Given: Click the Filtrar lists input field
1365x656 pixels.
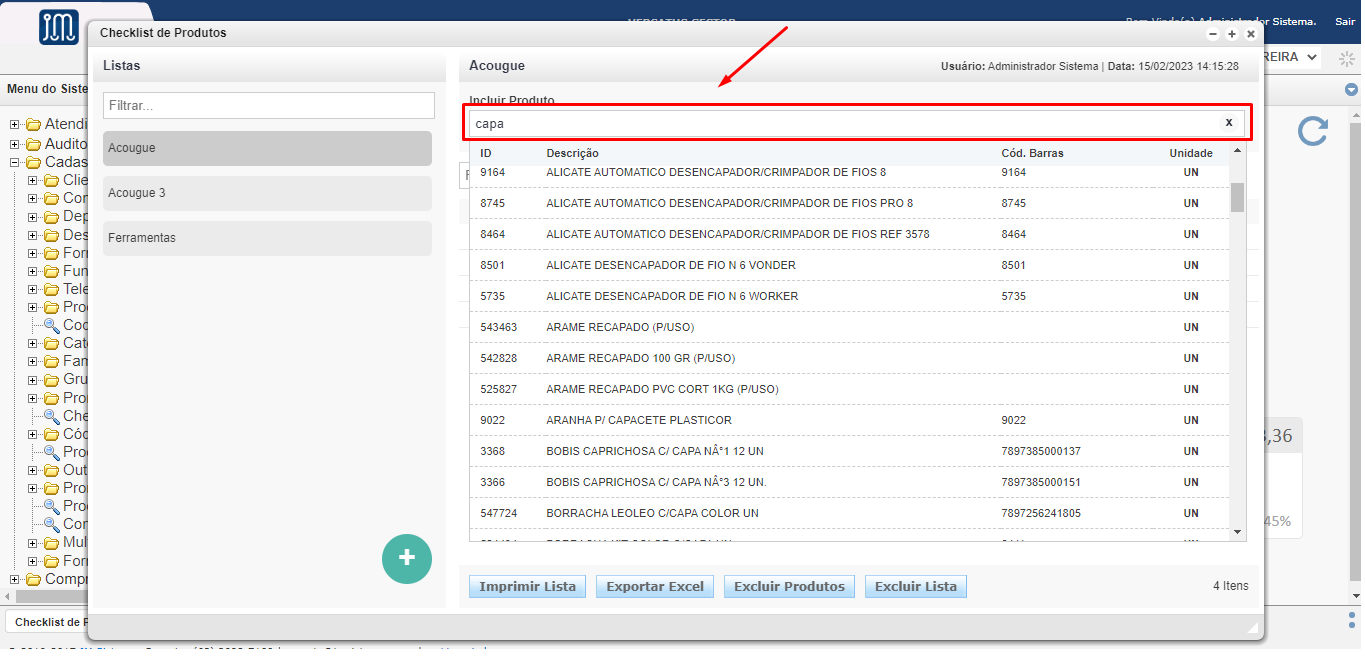Looking at the screenshot, I should point(268,106).
